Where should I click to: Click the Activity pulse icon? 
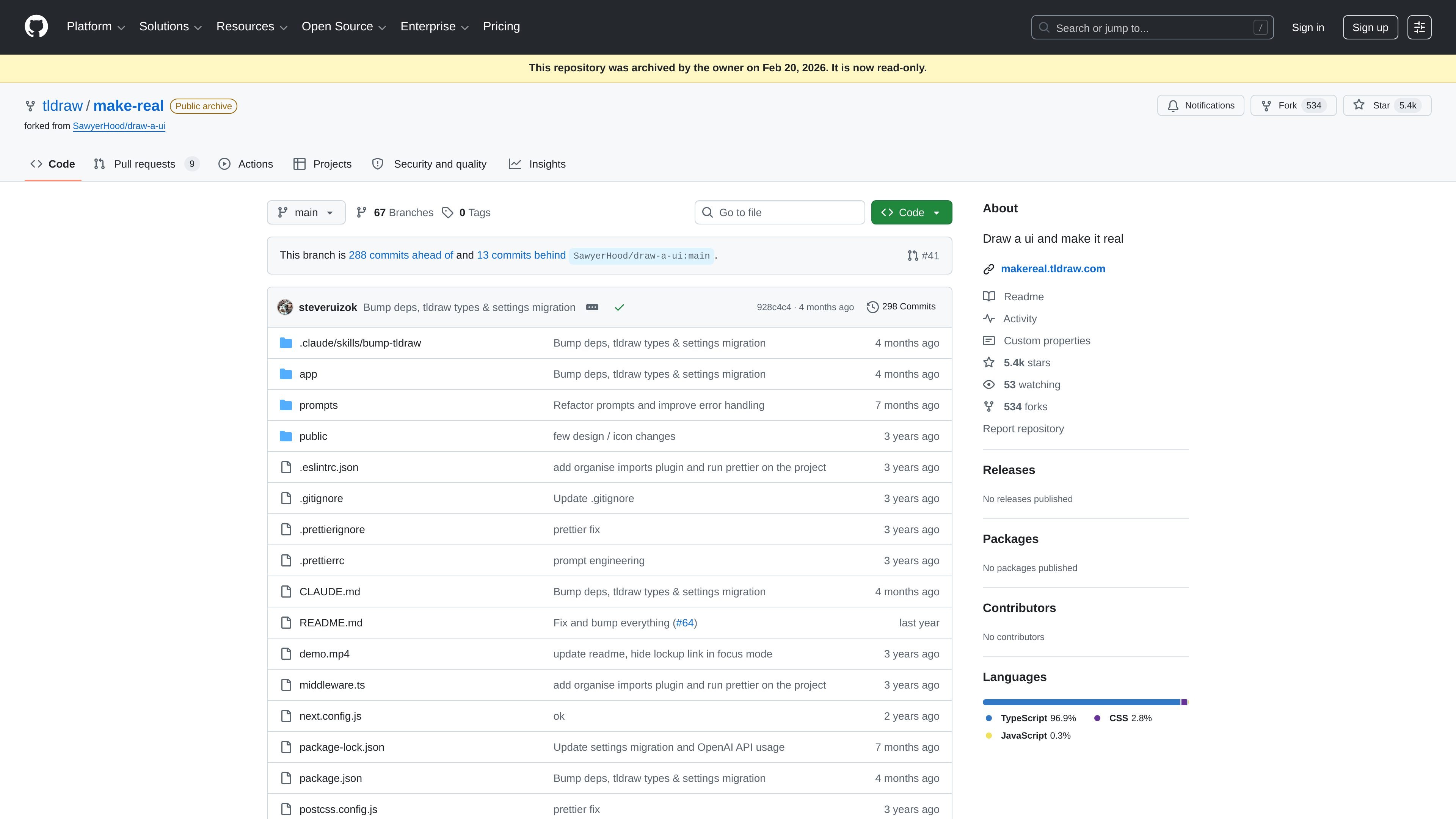(988, 319)
